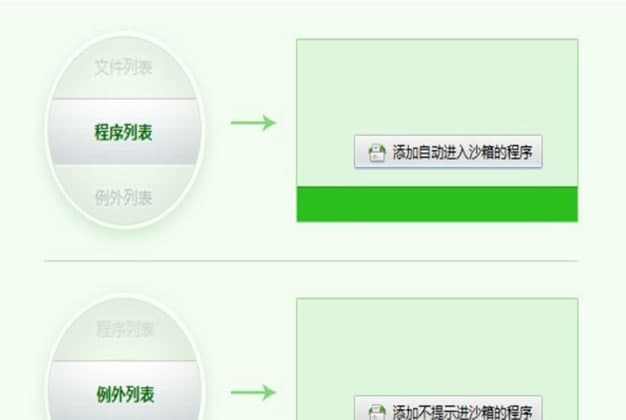The width and height of the screenshot is (626, 420).
Task: Click the 添加自动进入沙箱的程序 button label
Action: (462, 153)
